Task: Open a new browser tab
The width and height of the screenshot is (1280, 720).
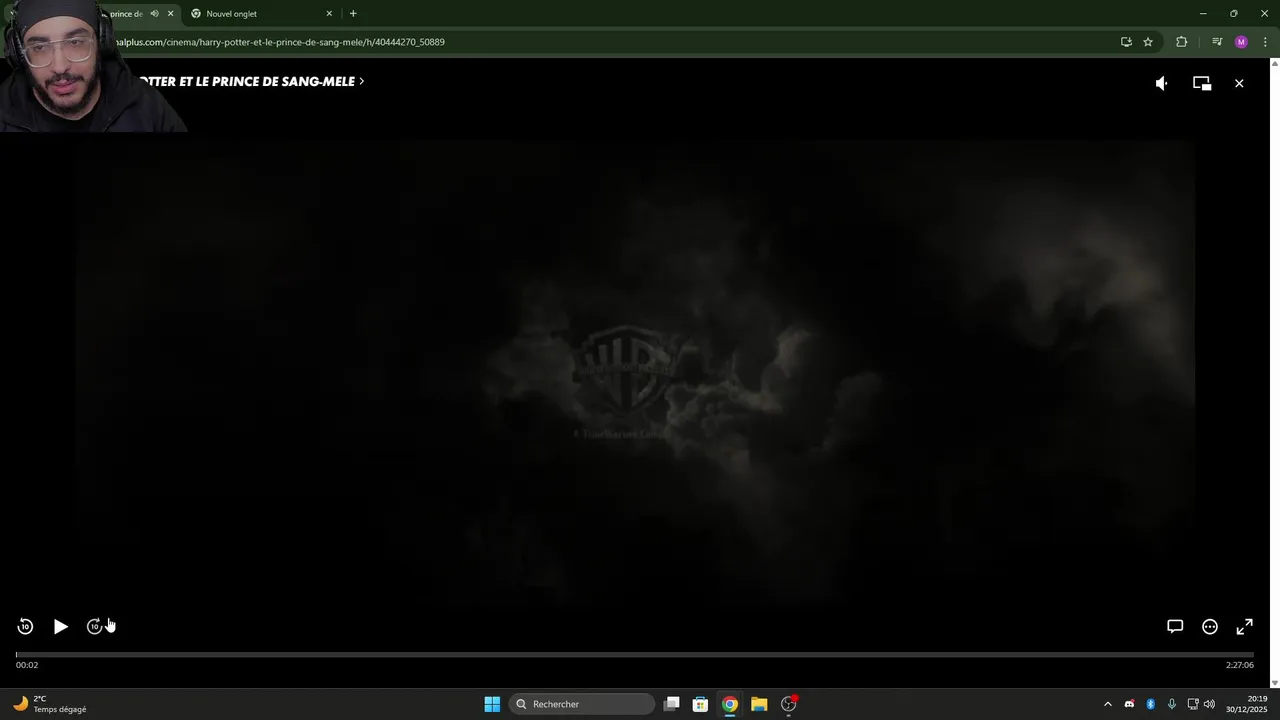Action: (353, 14)
